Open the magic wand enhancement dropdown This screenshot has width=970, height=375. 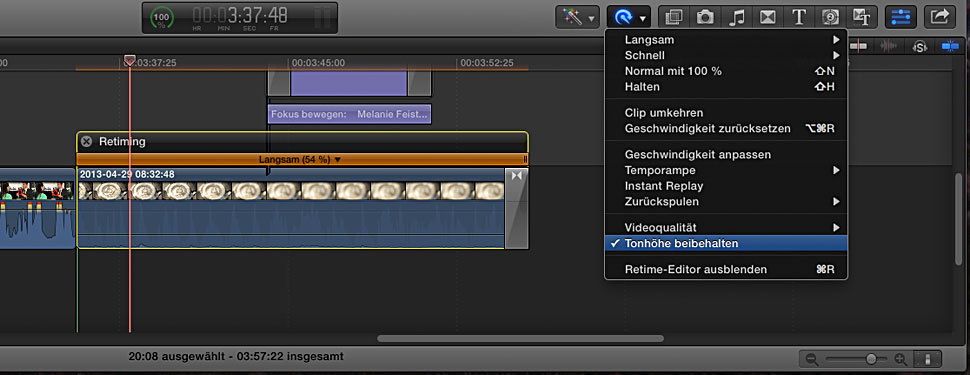pos(578,17)
